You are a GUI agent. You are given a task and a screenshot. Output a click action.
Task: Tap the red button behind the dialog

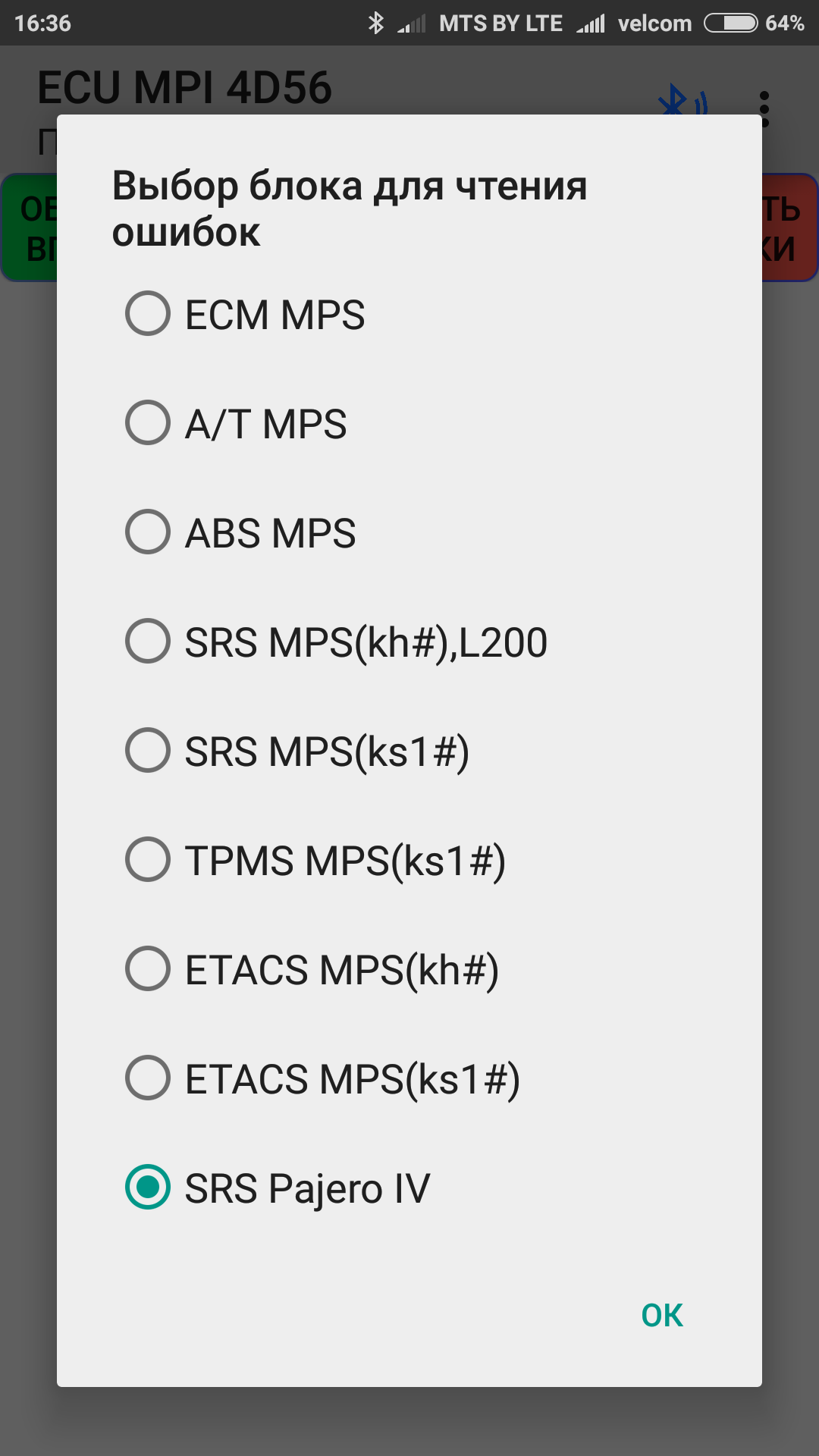(789, 228)
